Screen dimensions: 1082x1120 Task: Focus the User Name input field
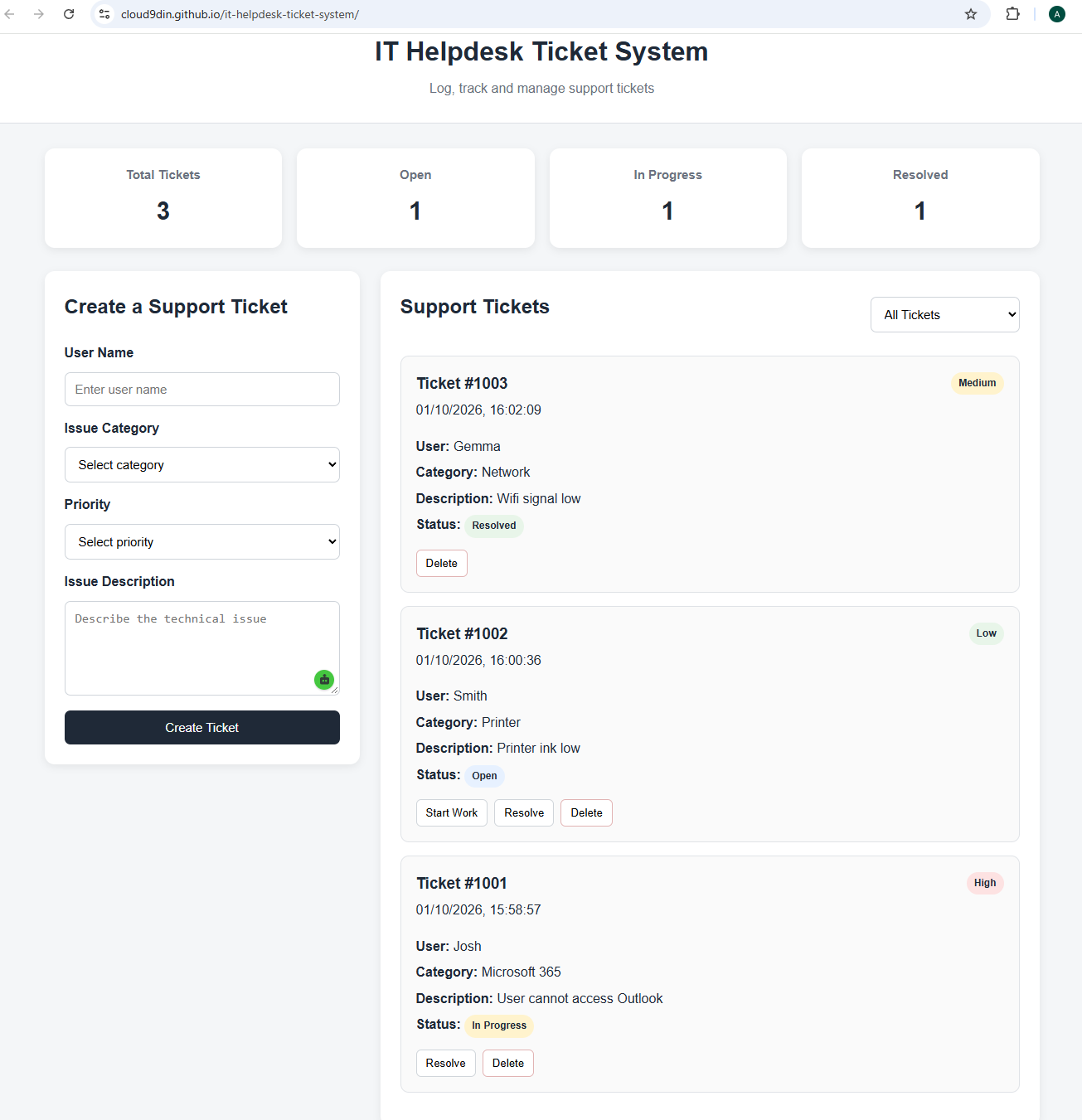202,390
